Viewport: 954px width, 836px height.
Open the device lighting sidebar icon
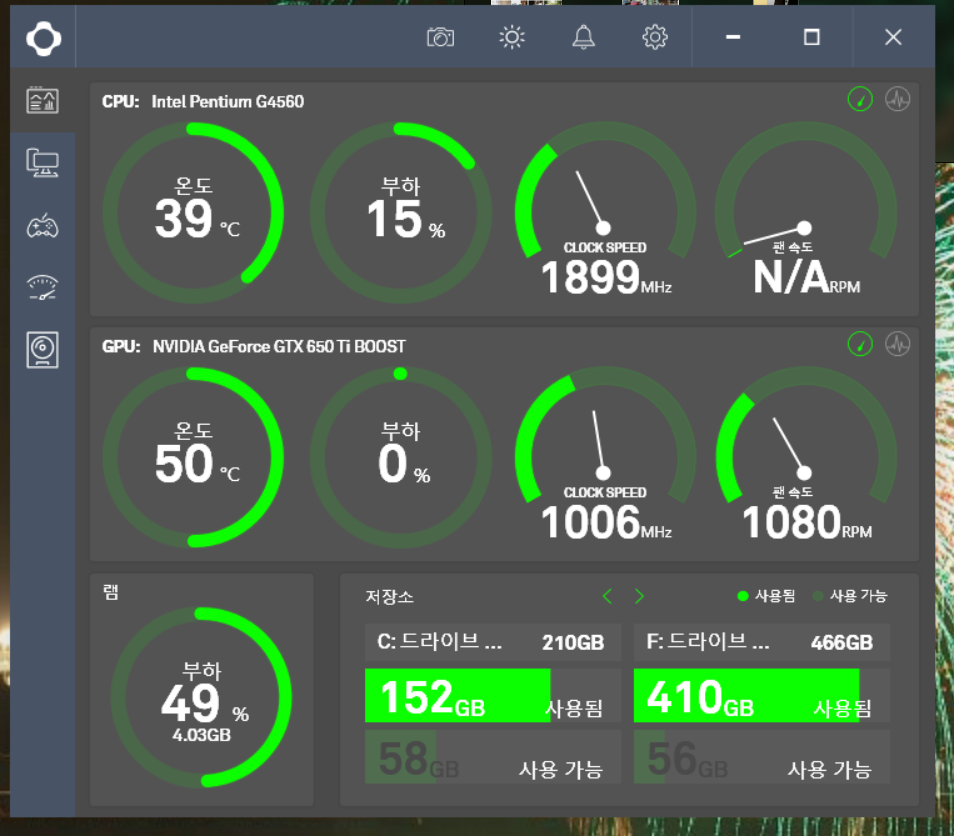coord(43,350)
